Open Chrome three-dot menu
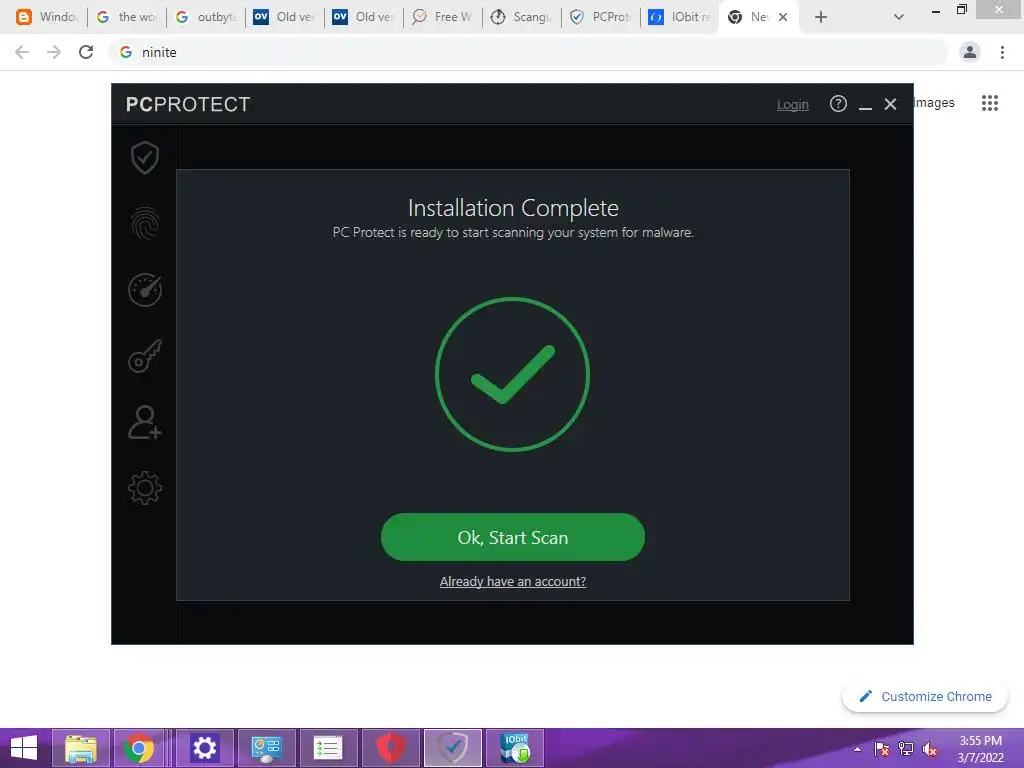This screenshot has width=1024, height=768. [1002, 52]
